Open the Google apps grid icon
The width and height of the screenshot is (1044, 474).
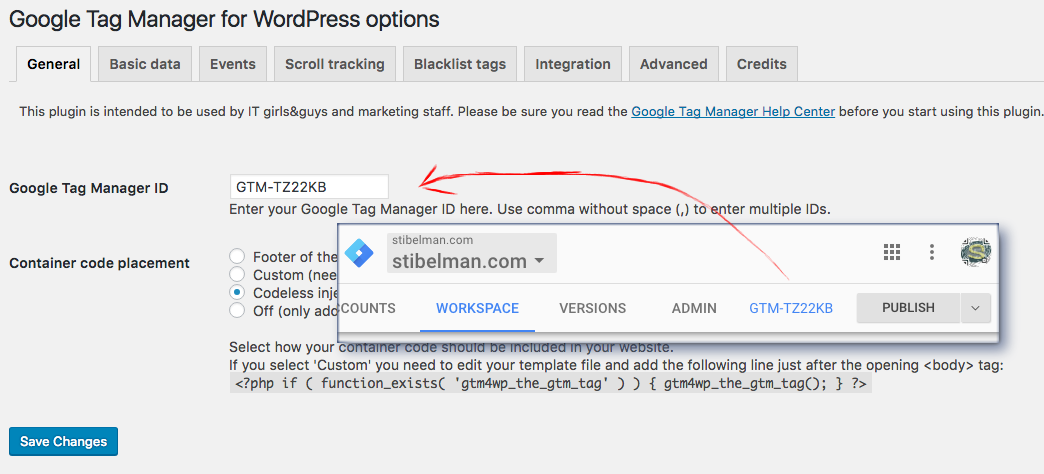[x=892, y=252]
